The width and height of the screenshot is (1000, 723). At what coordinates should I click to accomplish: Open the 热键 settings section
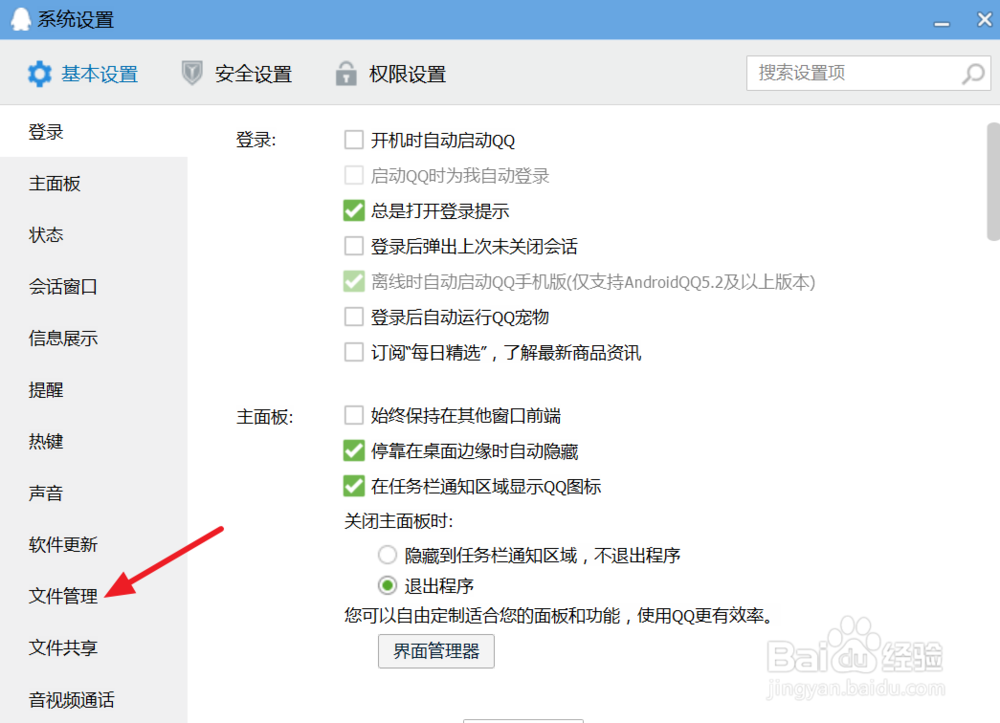coord(46,441)
